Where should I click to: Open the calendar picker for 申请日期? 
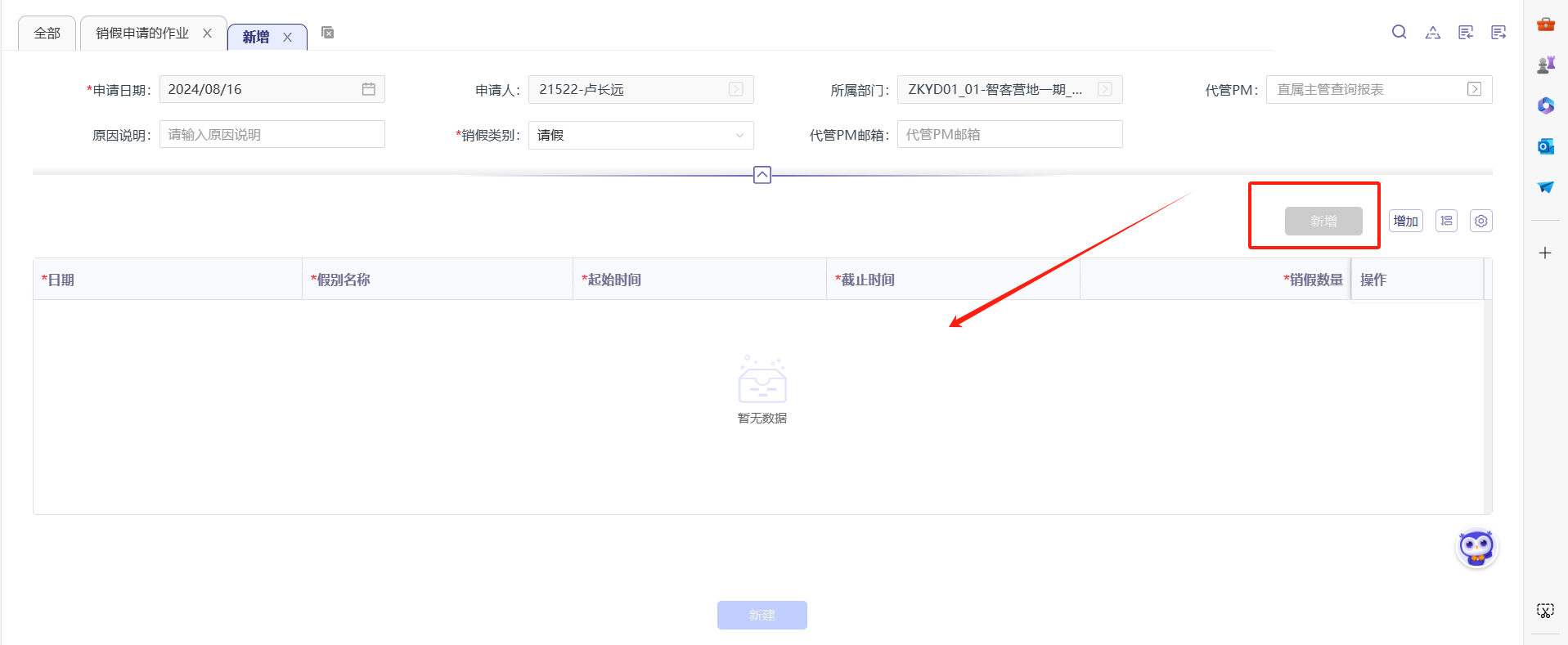(x=369, y=89)
